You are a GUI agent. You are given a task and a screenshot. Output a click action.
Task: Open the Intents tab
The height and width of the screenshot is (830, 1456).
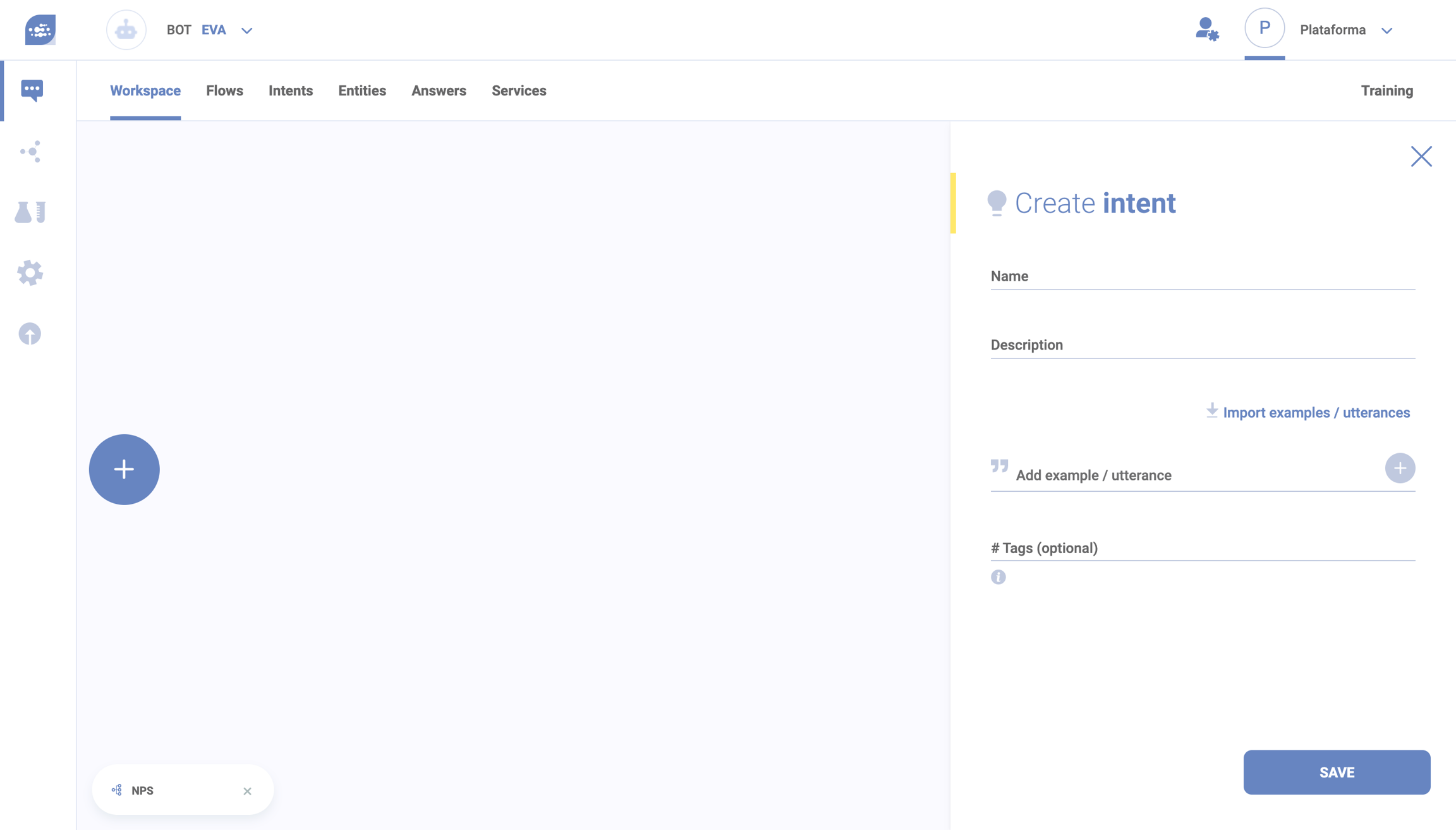[x=291, y=90]
